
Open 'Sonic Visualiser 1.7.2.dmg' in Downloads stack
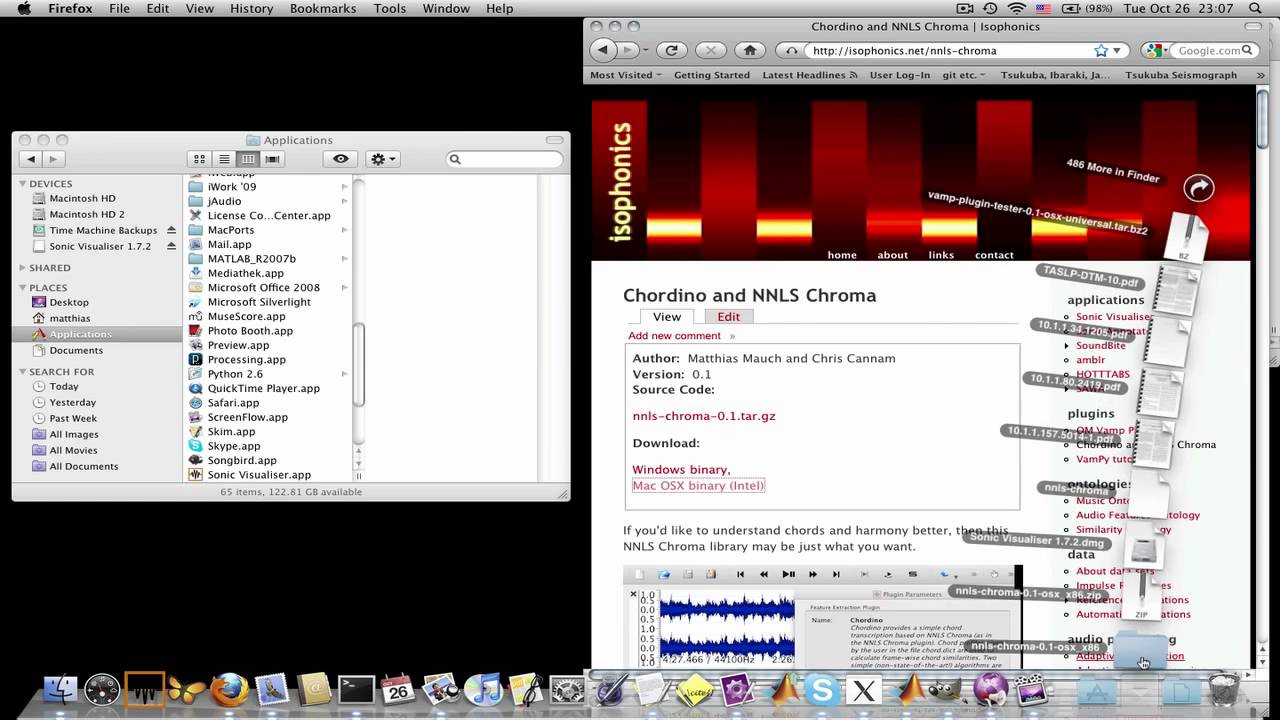[x=1037, y=540]
